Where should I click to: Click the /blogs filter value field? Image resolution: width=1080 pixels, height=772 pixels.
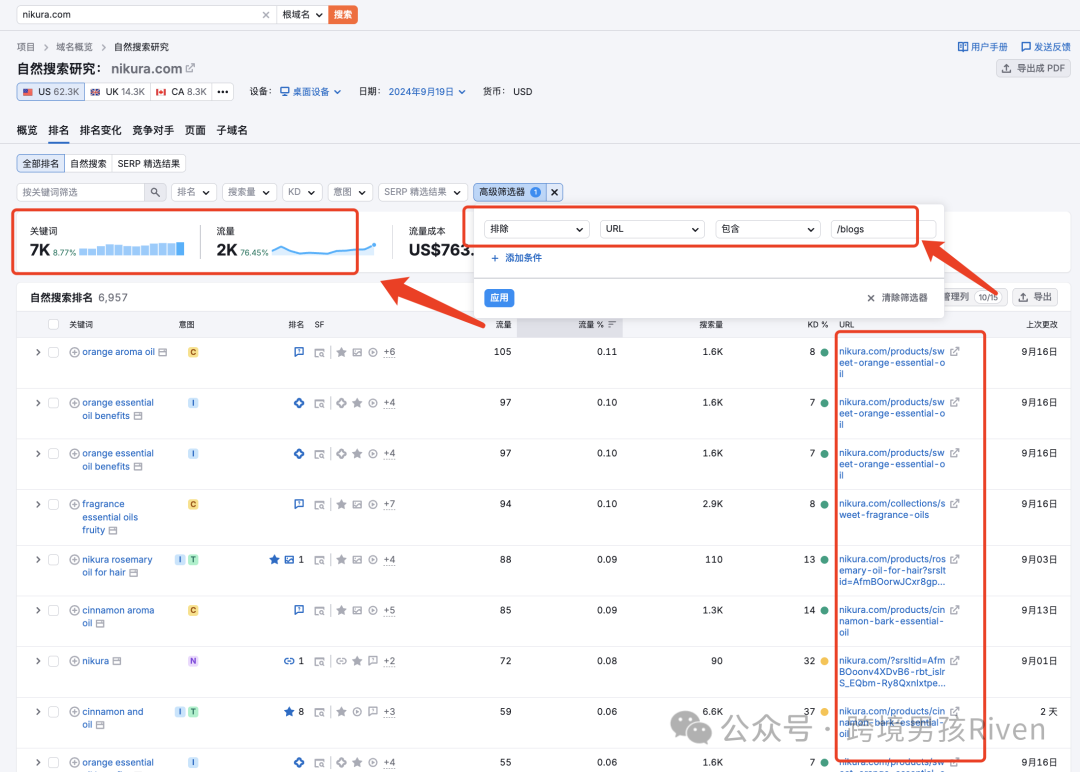884,229
